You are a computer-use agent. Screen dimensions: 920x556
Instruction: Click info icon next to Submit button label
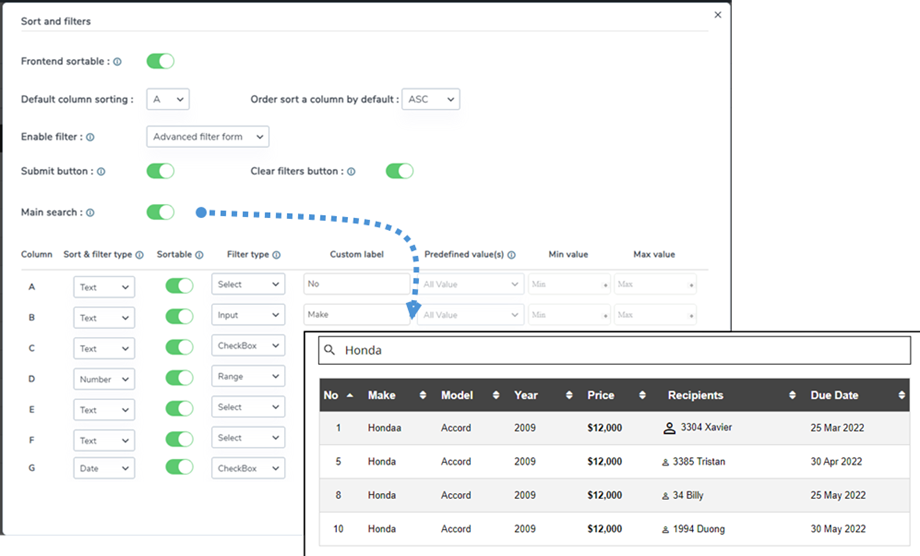click(100, 172)
